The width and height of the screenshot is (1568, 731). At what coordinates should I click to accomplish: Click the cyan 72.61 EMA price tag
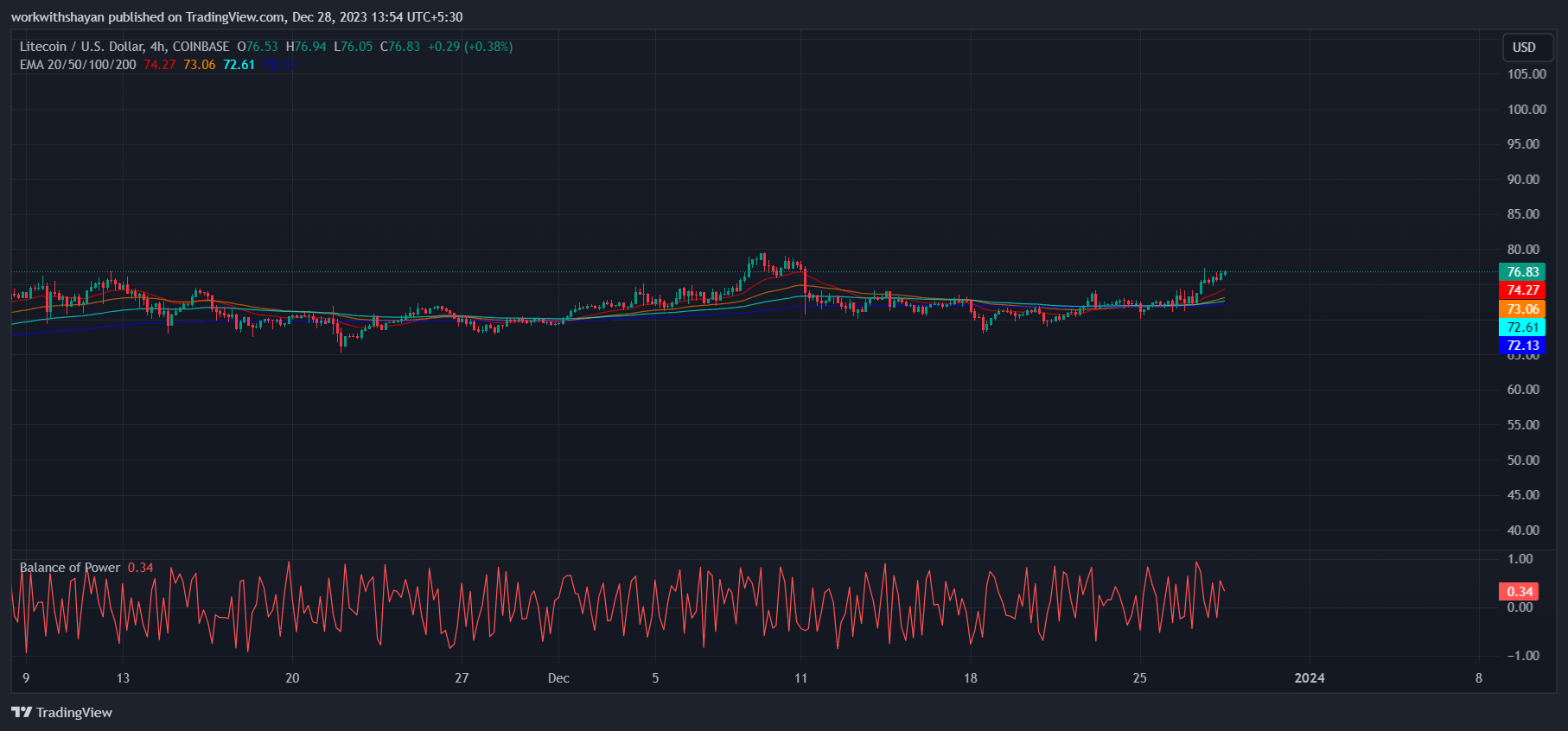click(1522, 327)
